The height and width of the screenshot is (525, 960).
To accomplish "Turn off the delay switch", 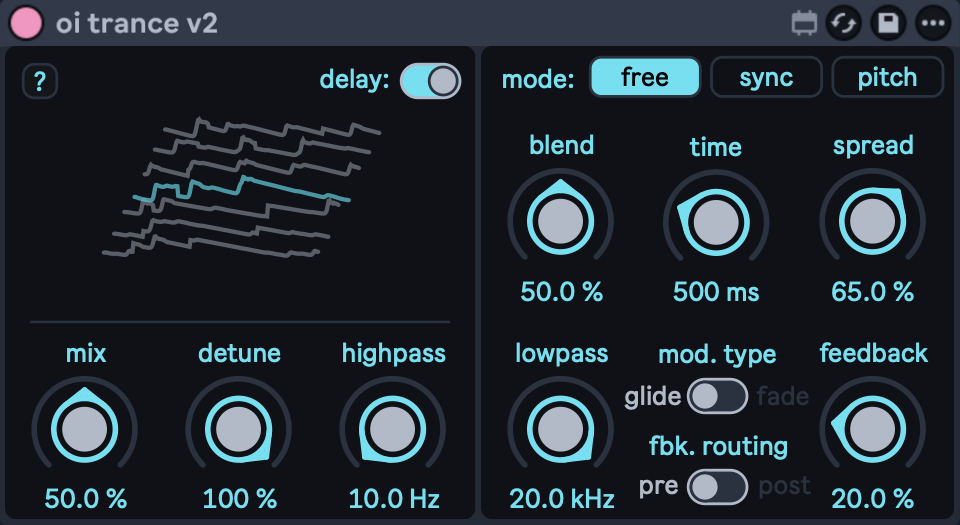I will click(x=430, y=80).
